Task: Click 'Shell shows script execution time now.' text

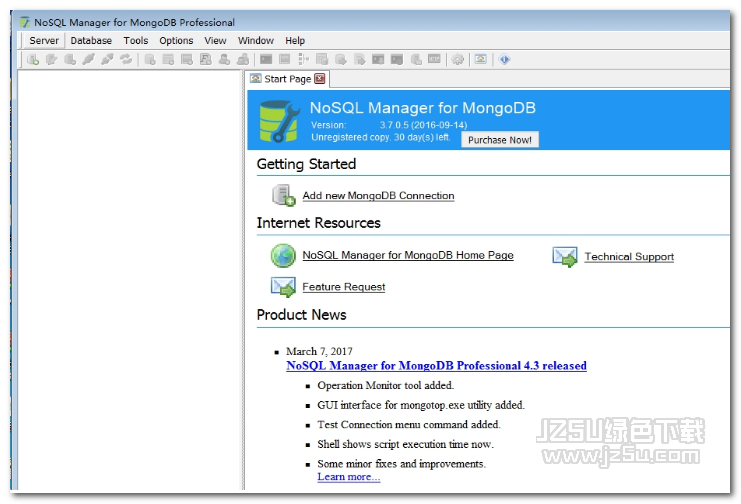Action: pos(405,444)
